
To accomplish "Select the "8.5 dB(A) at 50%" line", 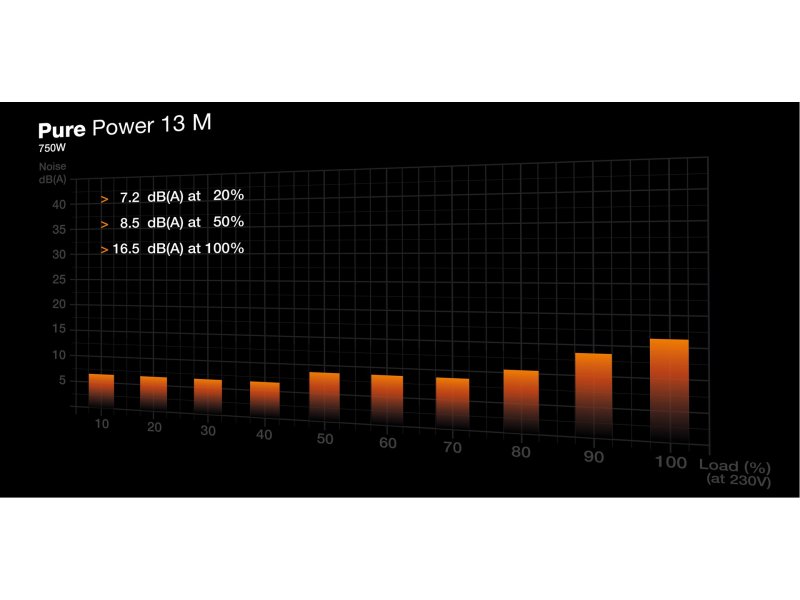I will pyautogui.click(x=172, y=223).
